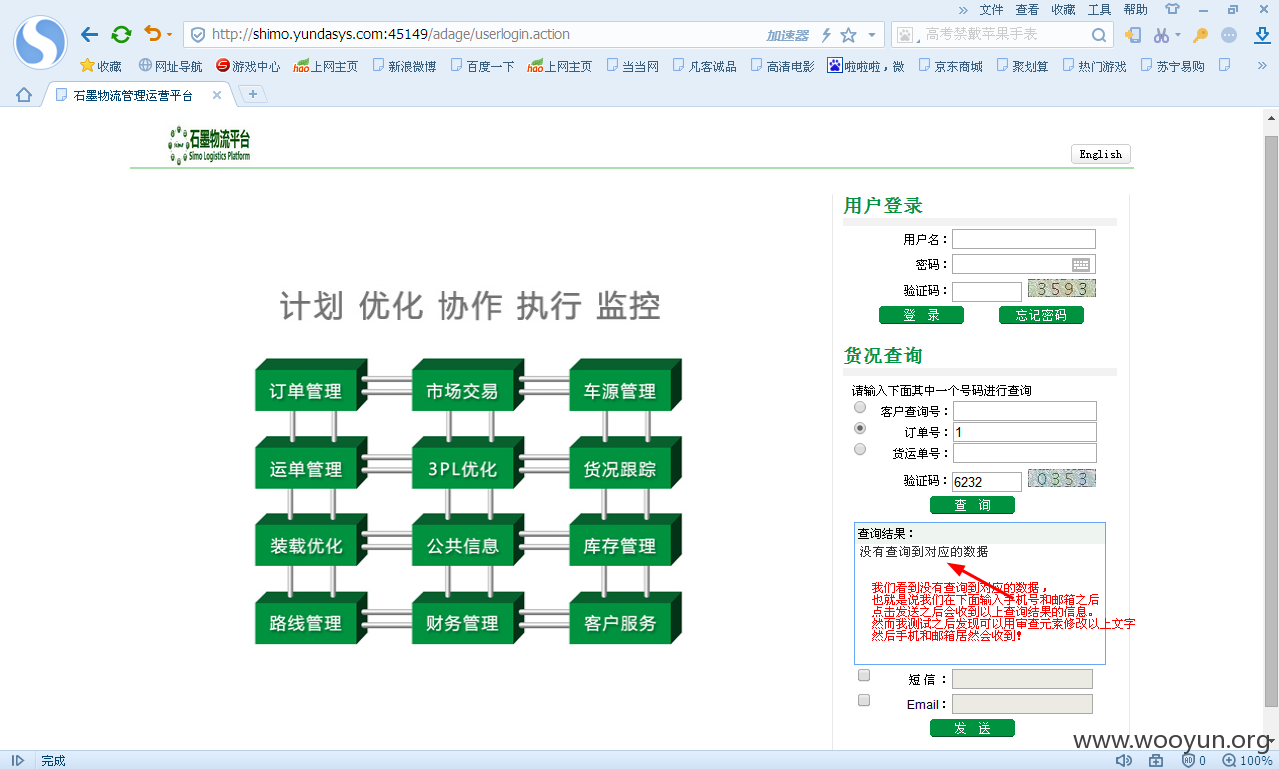
Task: Open the 工具 menu
Action: [x=1099, y=10]
